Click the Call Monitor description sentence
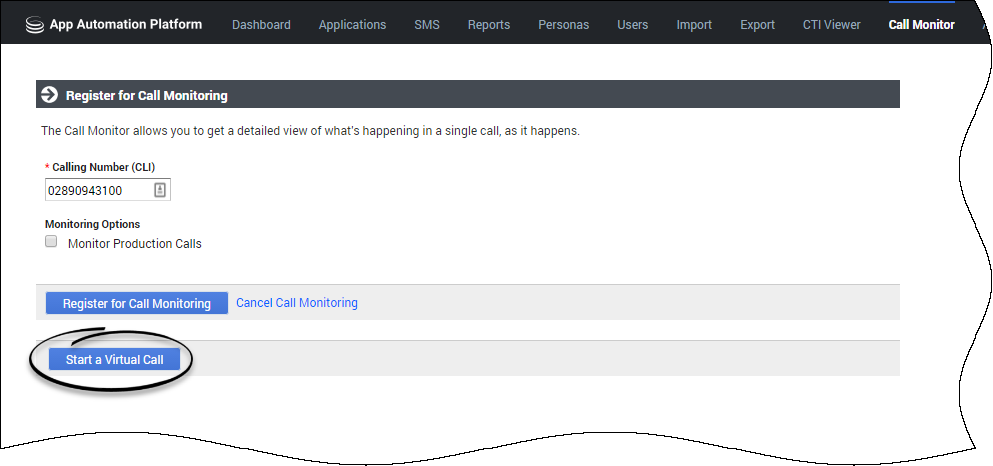993x466 pixels. (x=310, y=132)
